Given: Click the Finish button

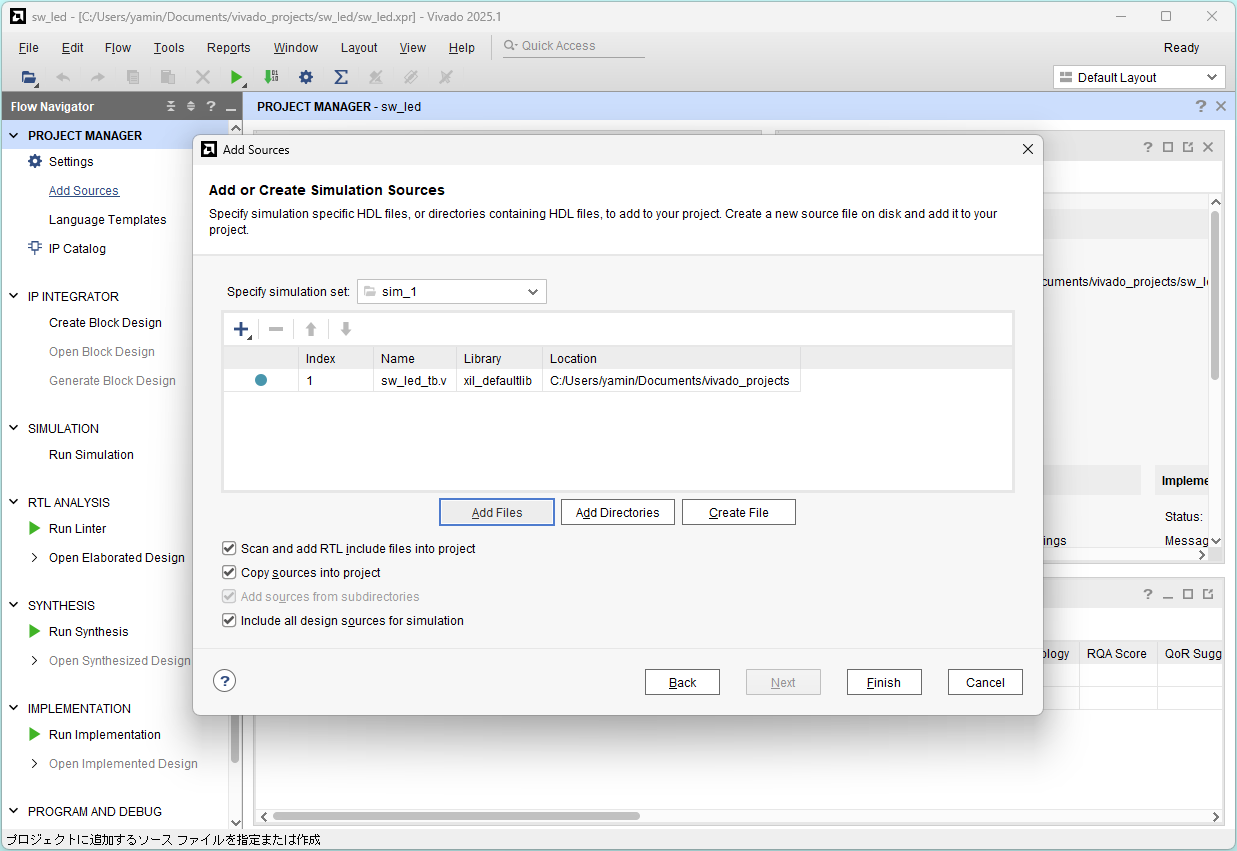Looking at the screenshot, I should [883, 682].
